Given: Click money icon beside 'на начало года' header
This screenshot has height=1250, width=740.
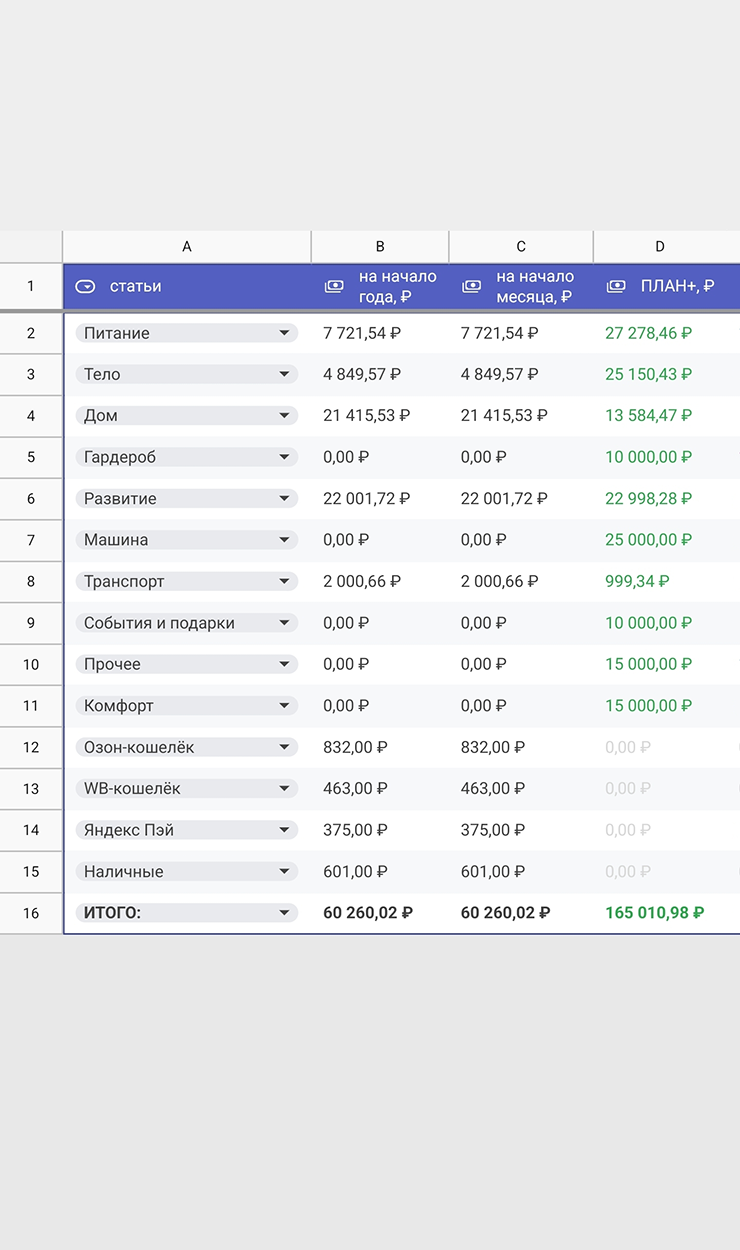Looking at the screenshot, I should coord(334,287).
